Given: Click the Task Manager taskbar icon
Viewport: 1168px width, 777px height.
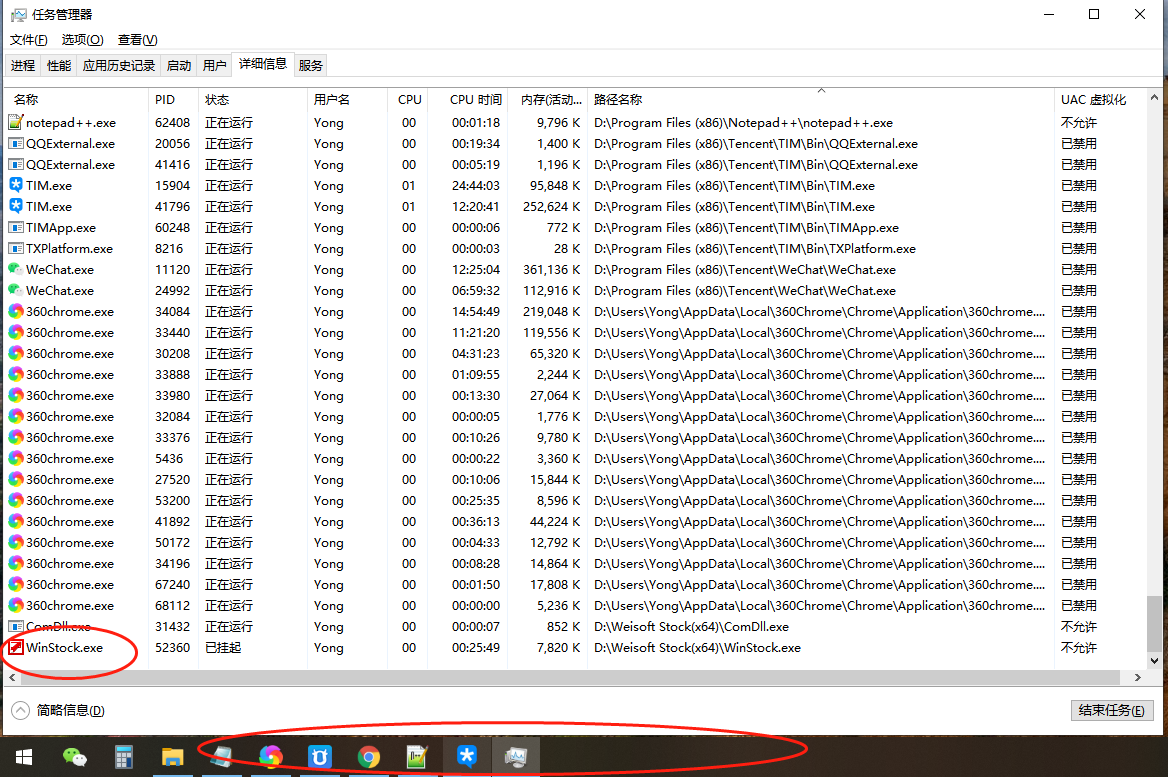Looking at the screenshot, I should [515, 757].
